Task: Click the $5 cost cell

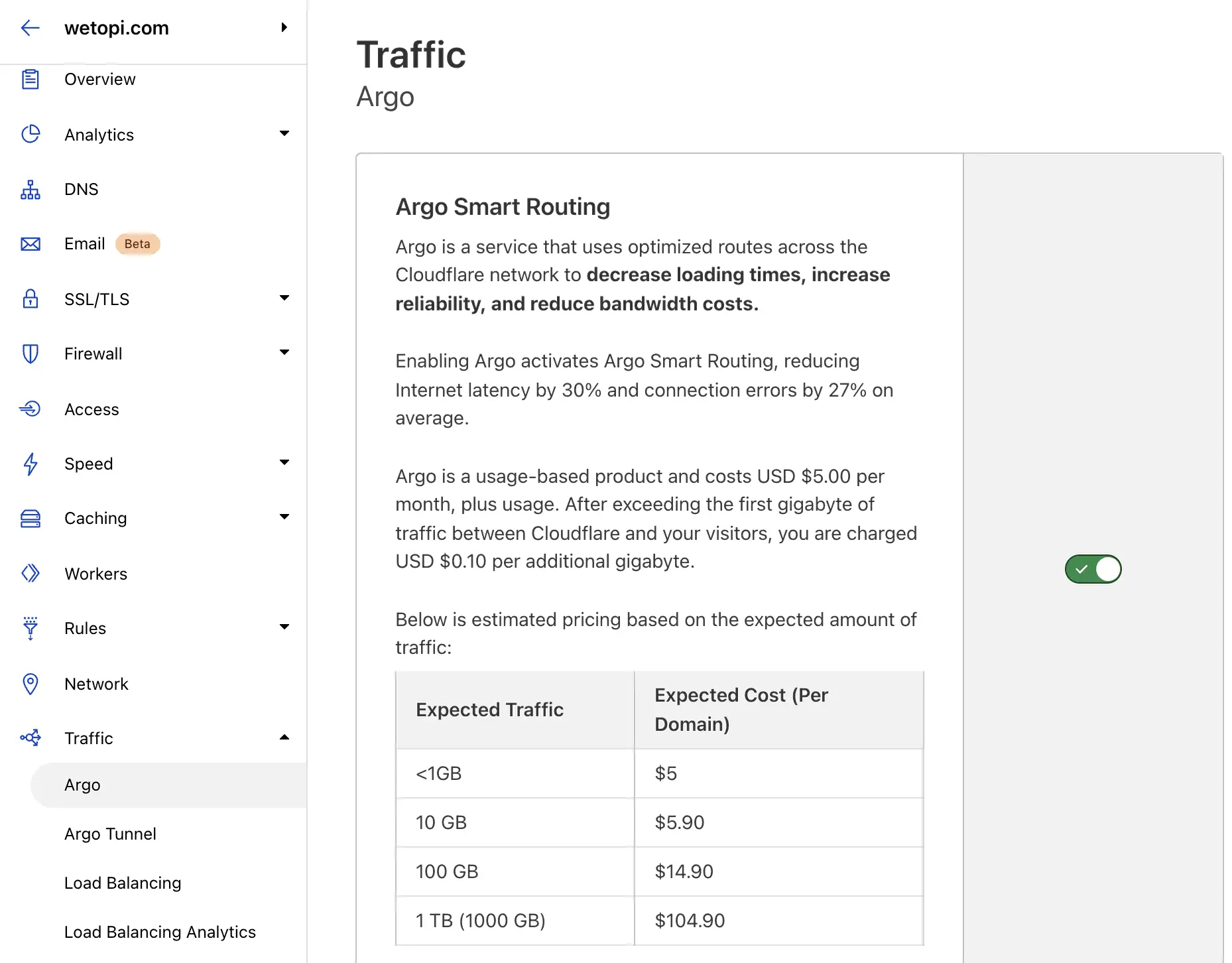Action: (778, 773)
